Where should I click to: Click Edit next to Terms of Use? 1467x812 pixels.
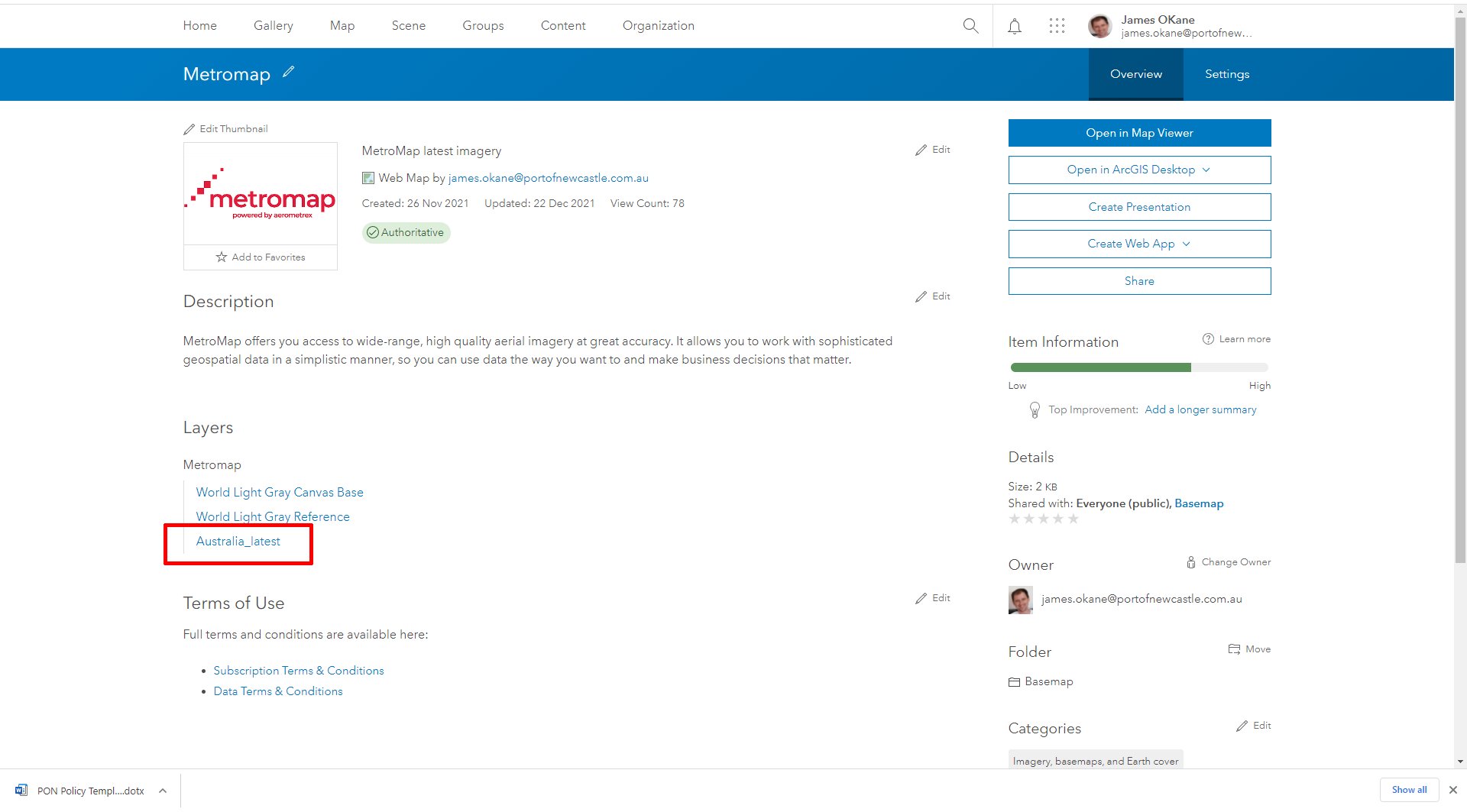(x=933, y=598)
